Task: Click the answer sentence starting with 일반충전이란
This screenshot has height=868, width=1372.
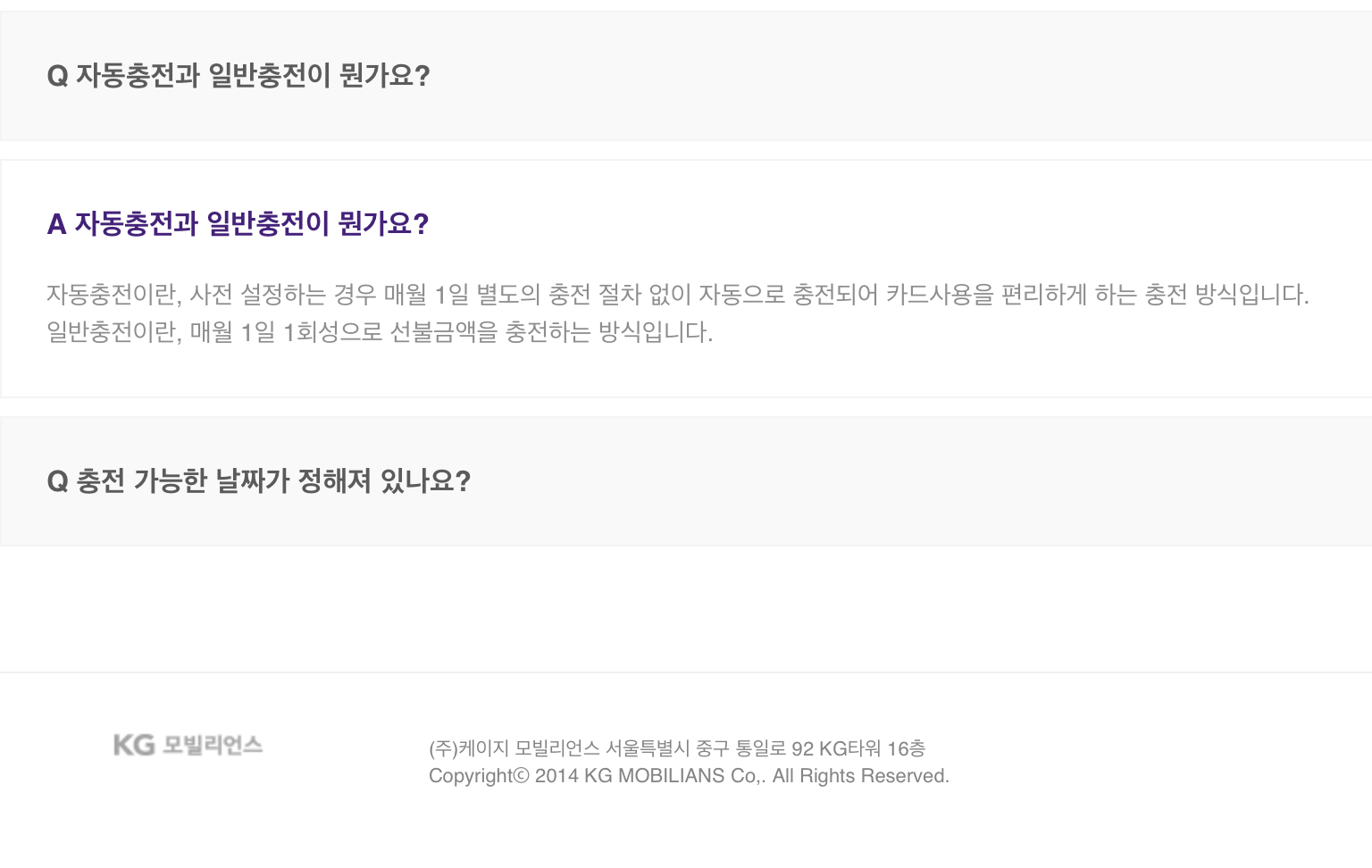Action: click(380, 332)
